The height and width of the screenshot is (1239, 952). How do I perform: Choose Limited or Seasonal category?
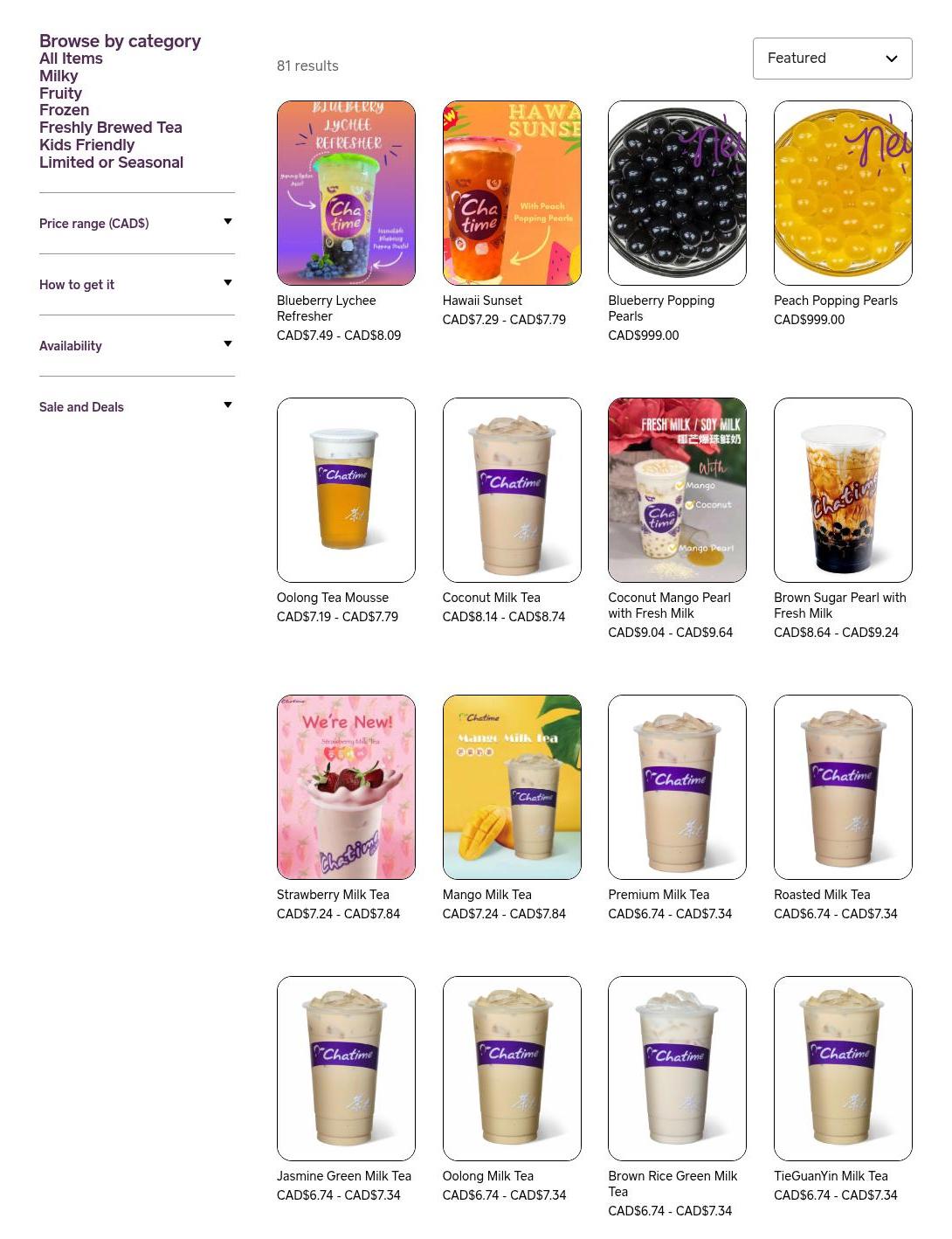111,163
